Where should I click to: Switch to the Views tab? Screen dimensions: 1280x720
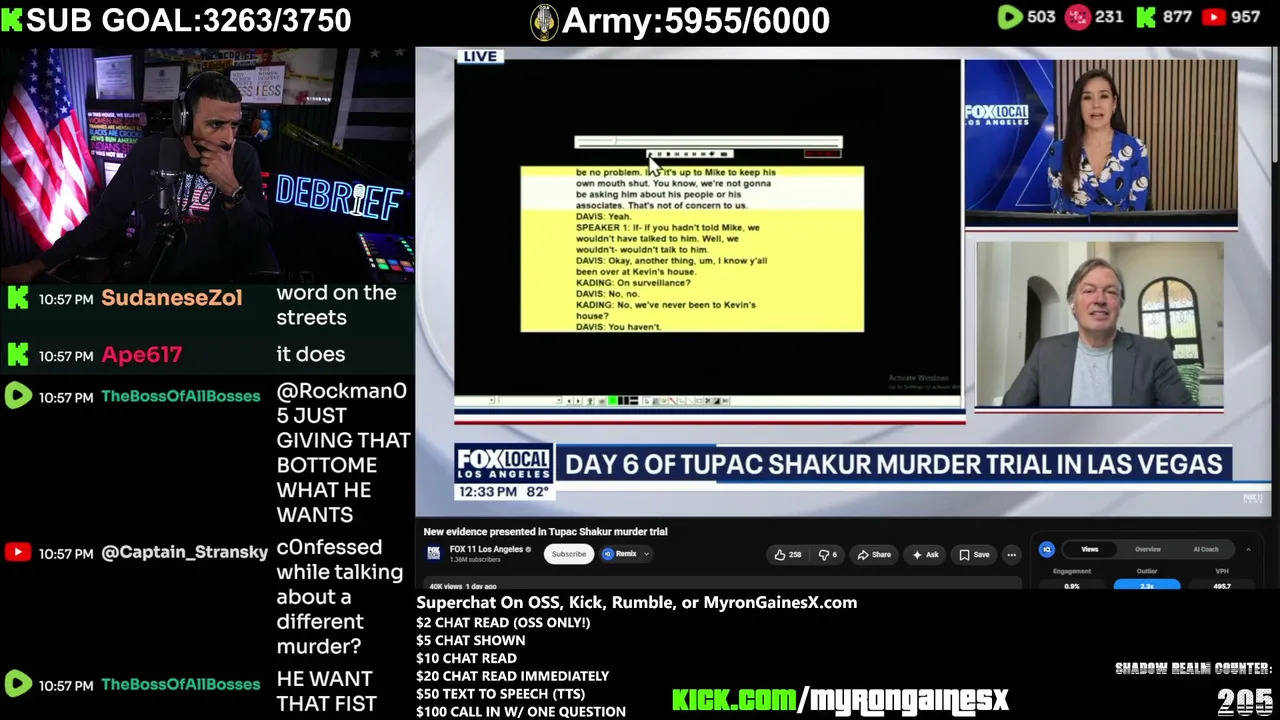click(1089, 549)
